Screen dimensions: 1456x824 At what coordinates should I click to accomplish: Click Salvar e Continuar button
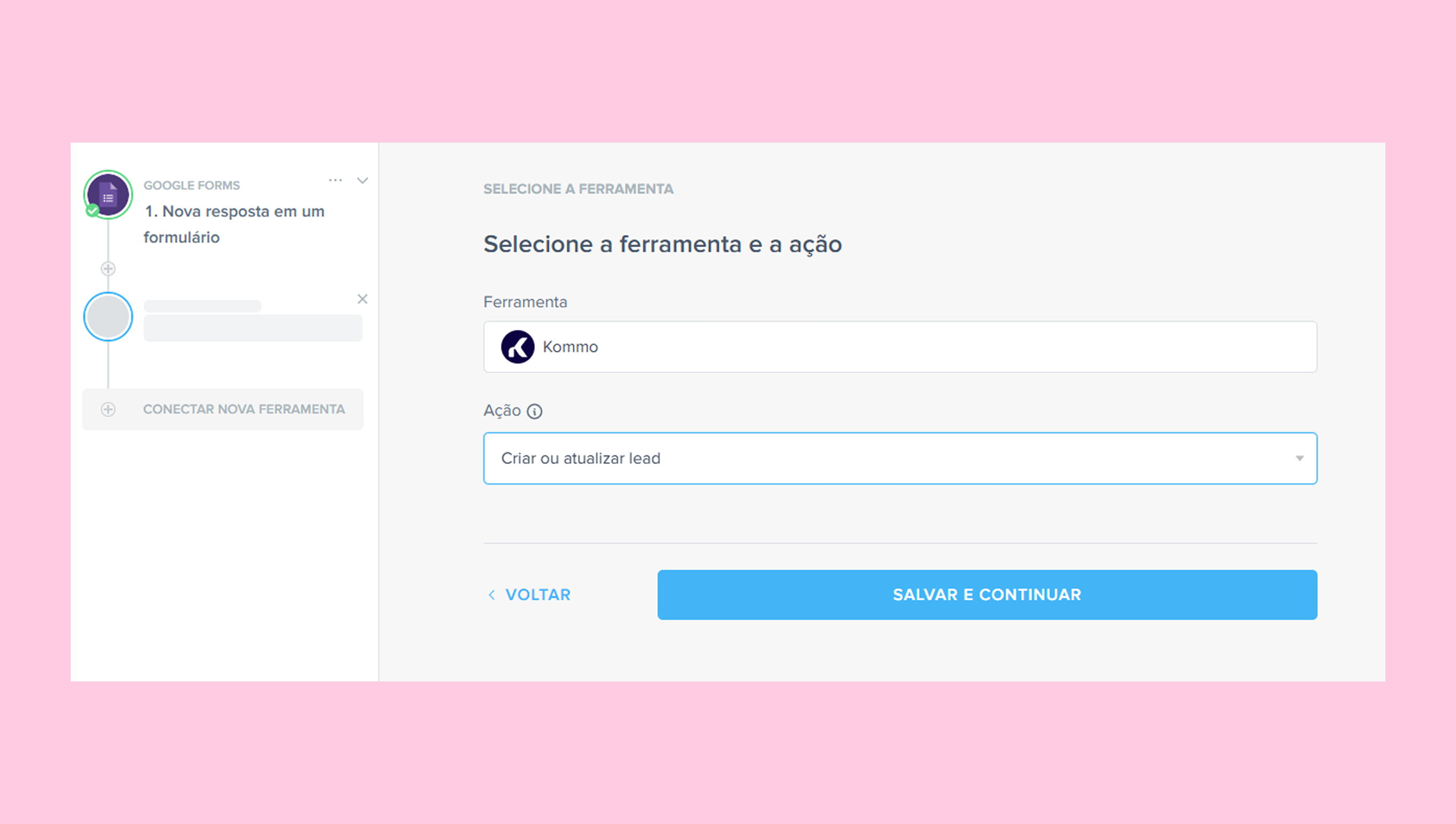[987, 595]
